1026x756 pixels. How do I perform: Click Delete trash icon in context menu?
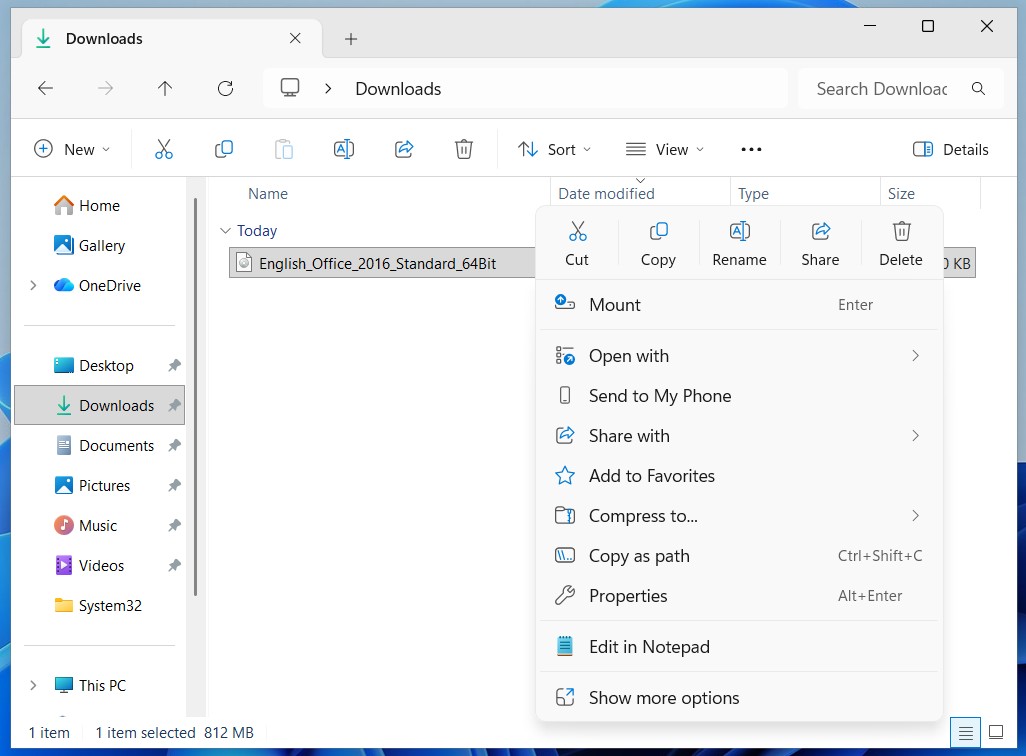[900, 232]
